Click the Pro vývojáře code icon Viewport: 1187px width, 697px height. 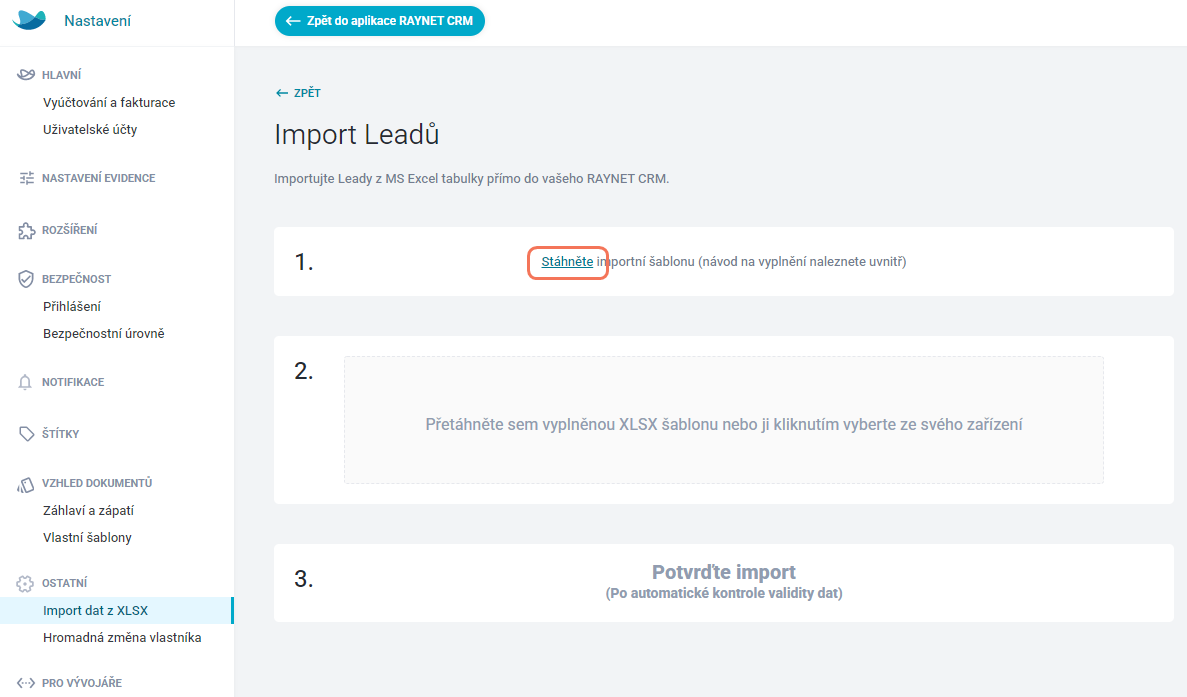pos(26,683)
